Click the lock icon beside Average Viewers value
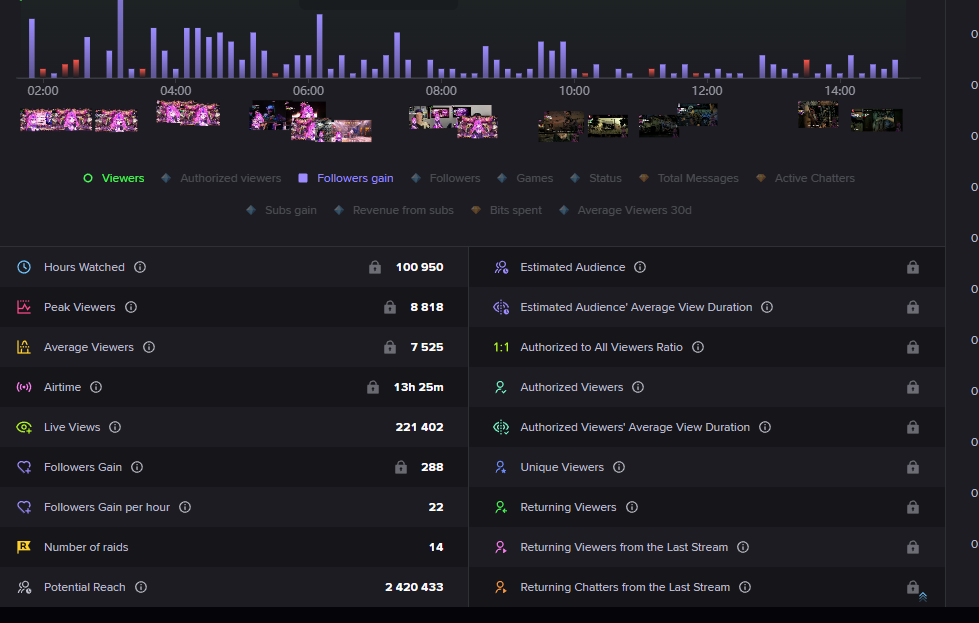This screenshot has width=979, height=623. click(390, 347)
